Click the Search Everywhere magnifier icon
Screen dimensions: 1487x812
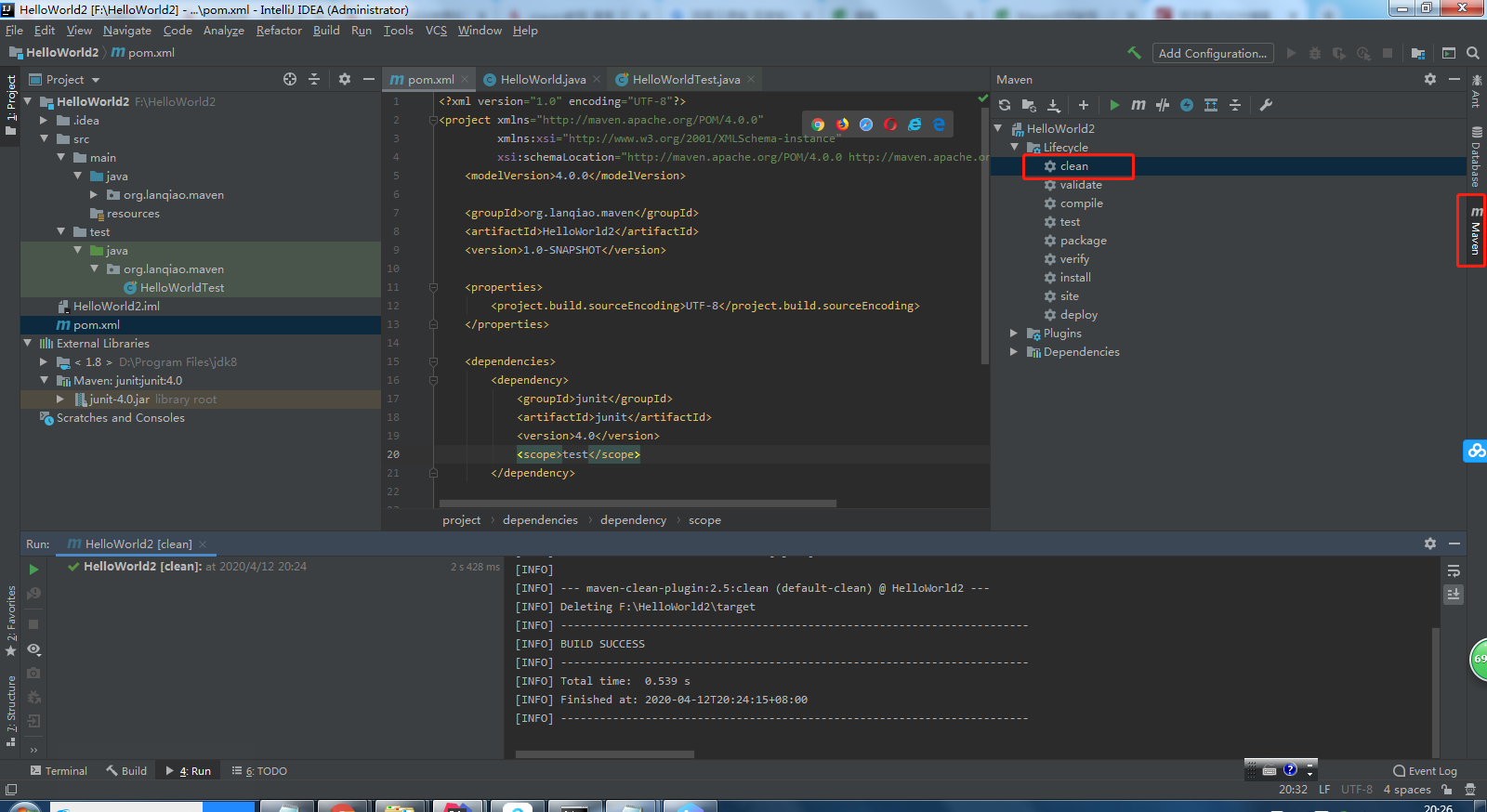pyautogui.click(x=1473, y=53)
